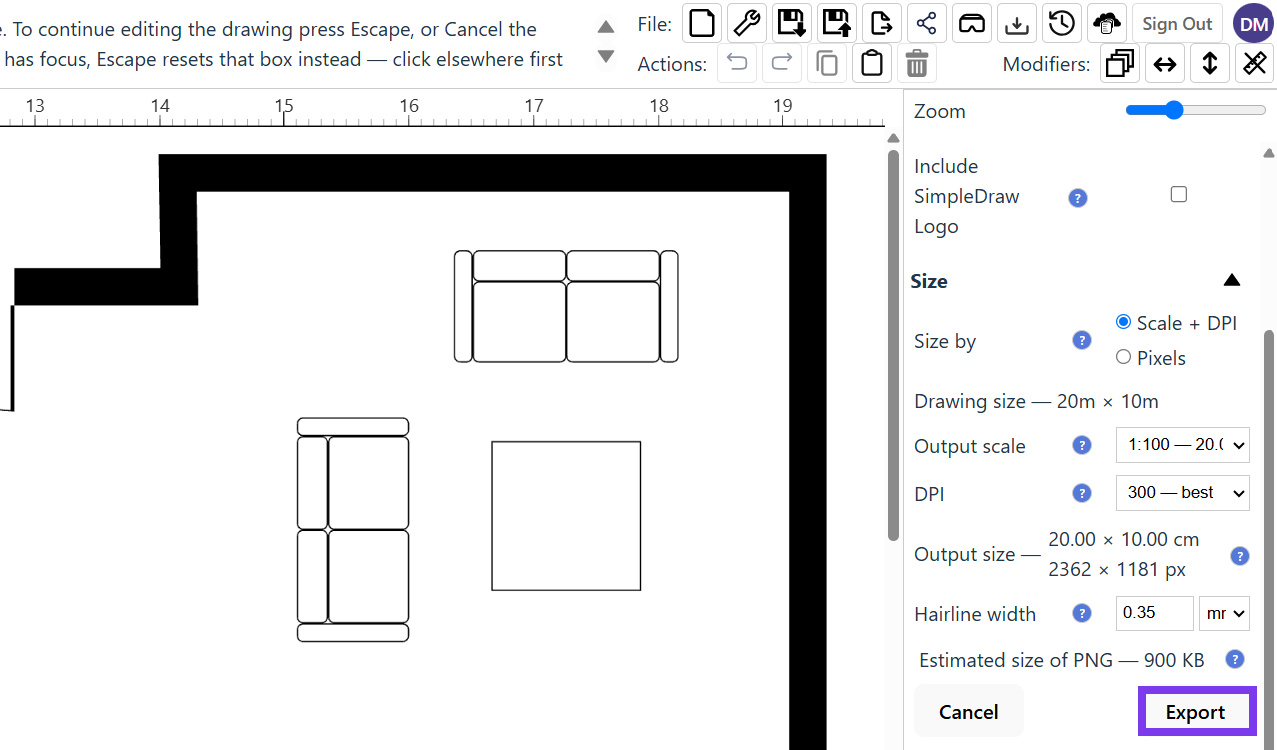Open the Hairline width unit dropdown
The image size is (1277, 750).
tap(1224, 613)
